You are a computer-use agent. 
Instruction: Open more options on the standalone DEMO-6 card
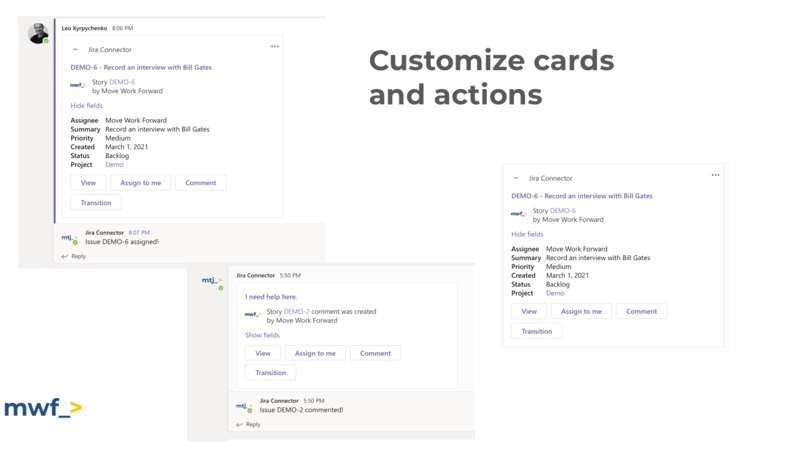pyautogui.click(x=715, y=175)
